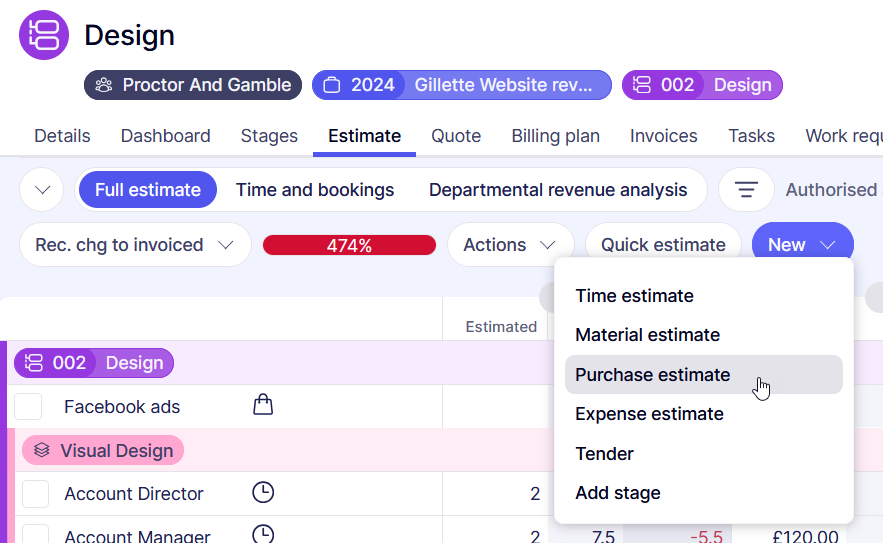The image size is (883, 543).
Task: Click the purple Design stage logo icon
Action: (44, 35)
